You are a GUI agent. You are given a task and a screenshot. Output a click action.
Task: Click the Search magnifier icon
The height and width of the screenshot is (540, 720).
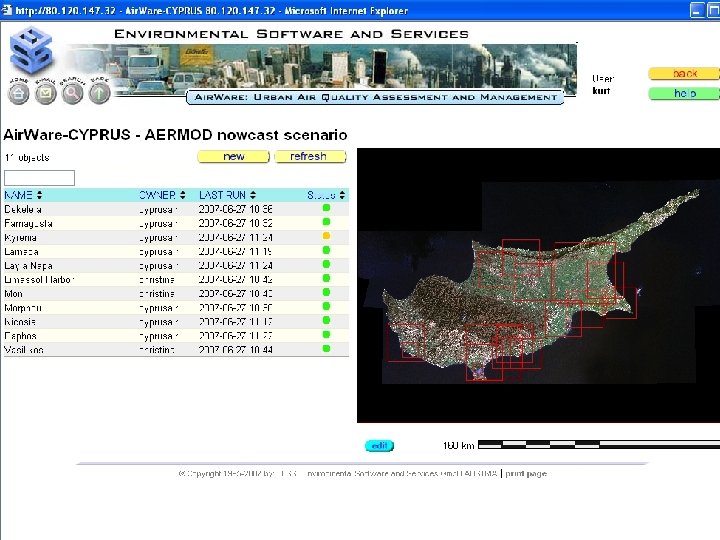(73, 93)
